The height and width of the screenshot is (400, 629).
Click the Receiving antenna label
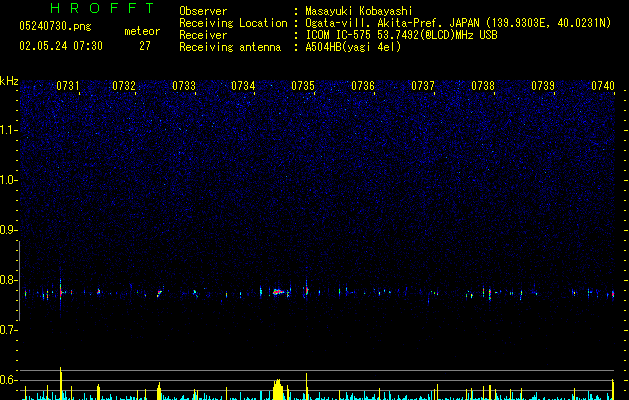(x=230, y=47)
